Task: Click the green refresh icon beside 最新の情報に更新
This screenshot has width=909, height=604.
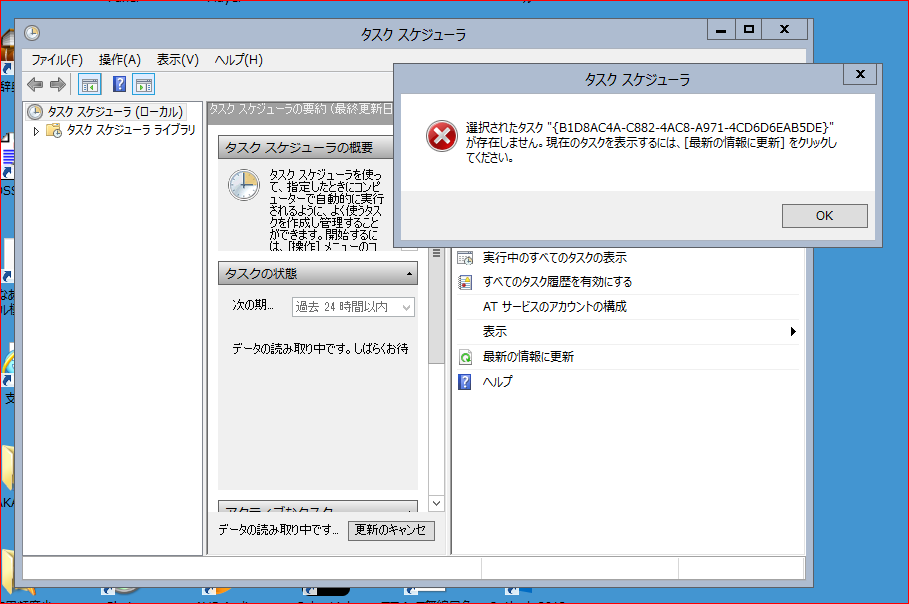Action: pos(465,357)
